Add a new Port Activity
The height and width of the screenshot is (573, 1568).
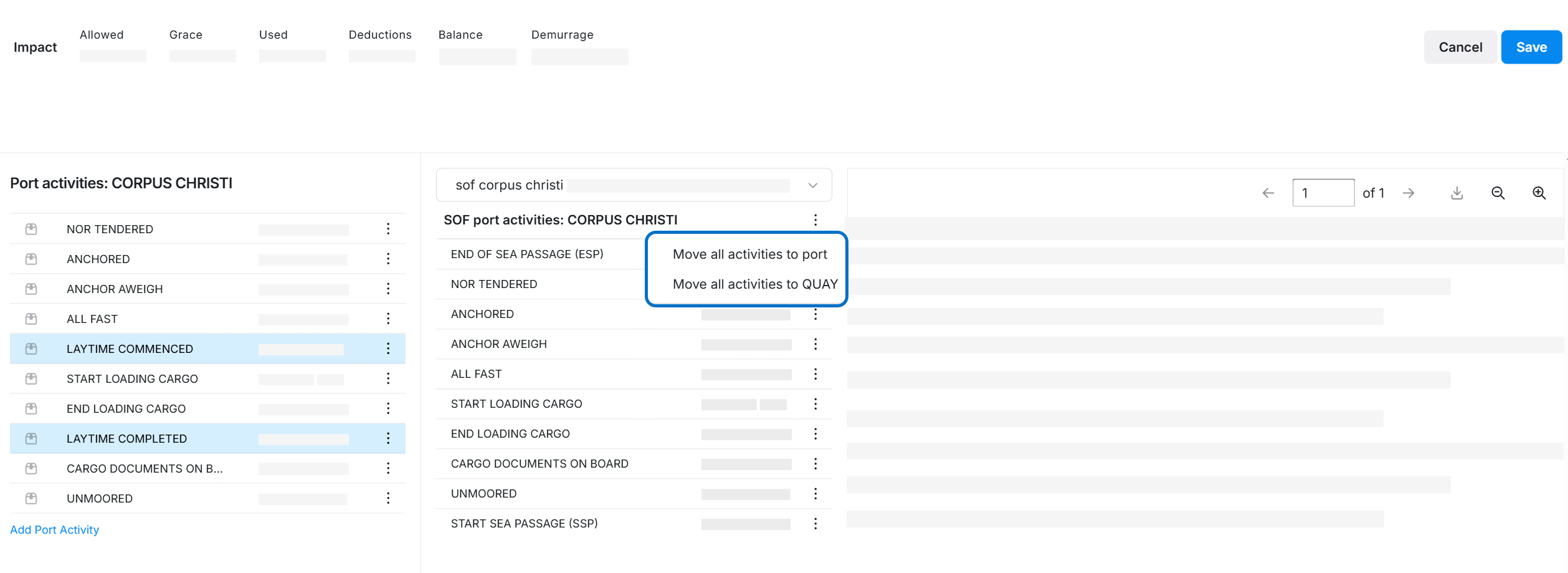(x=55, y=530)
